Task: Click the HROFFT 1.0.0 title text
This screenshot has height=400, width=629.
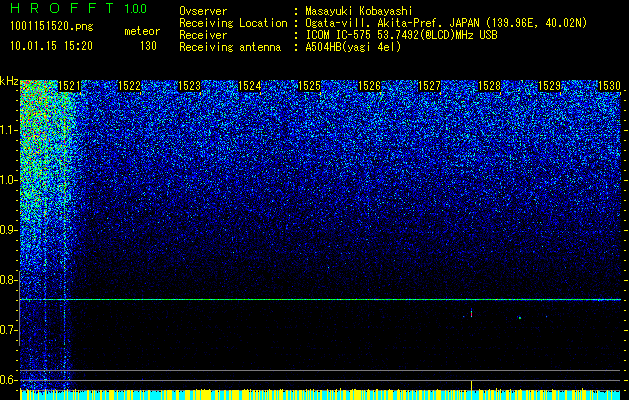Action: 79,8
